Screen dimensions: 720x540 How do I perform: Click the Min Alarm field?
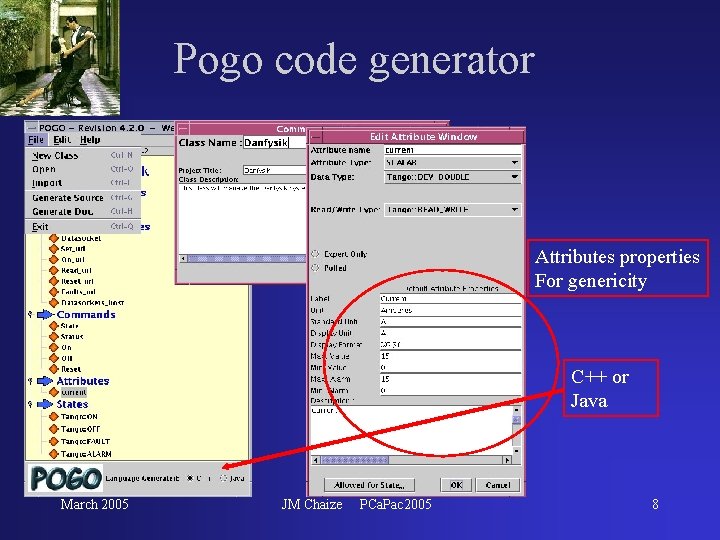pyautogui.click(x=450, y=390)
